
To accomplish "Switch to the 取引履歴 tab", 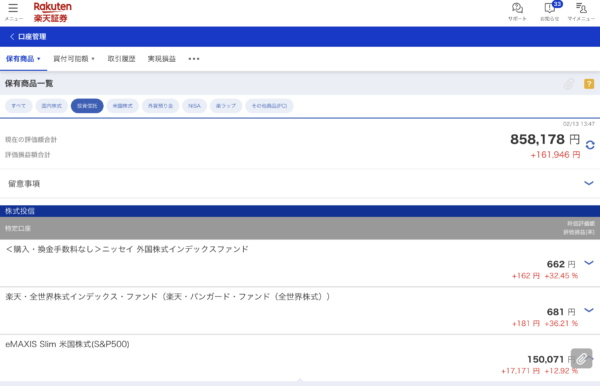I will click(121, 59).
